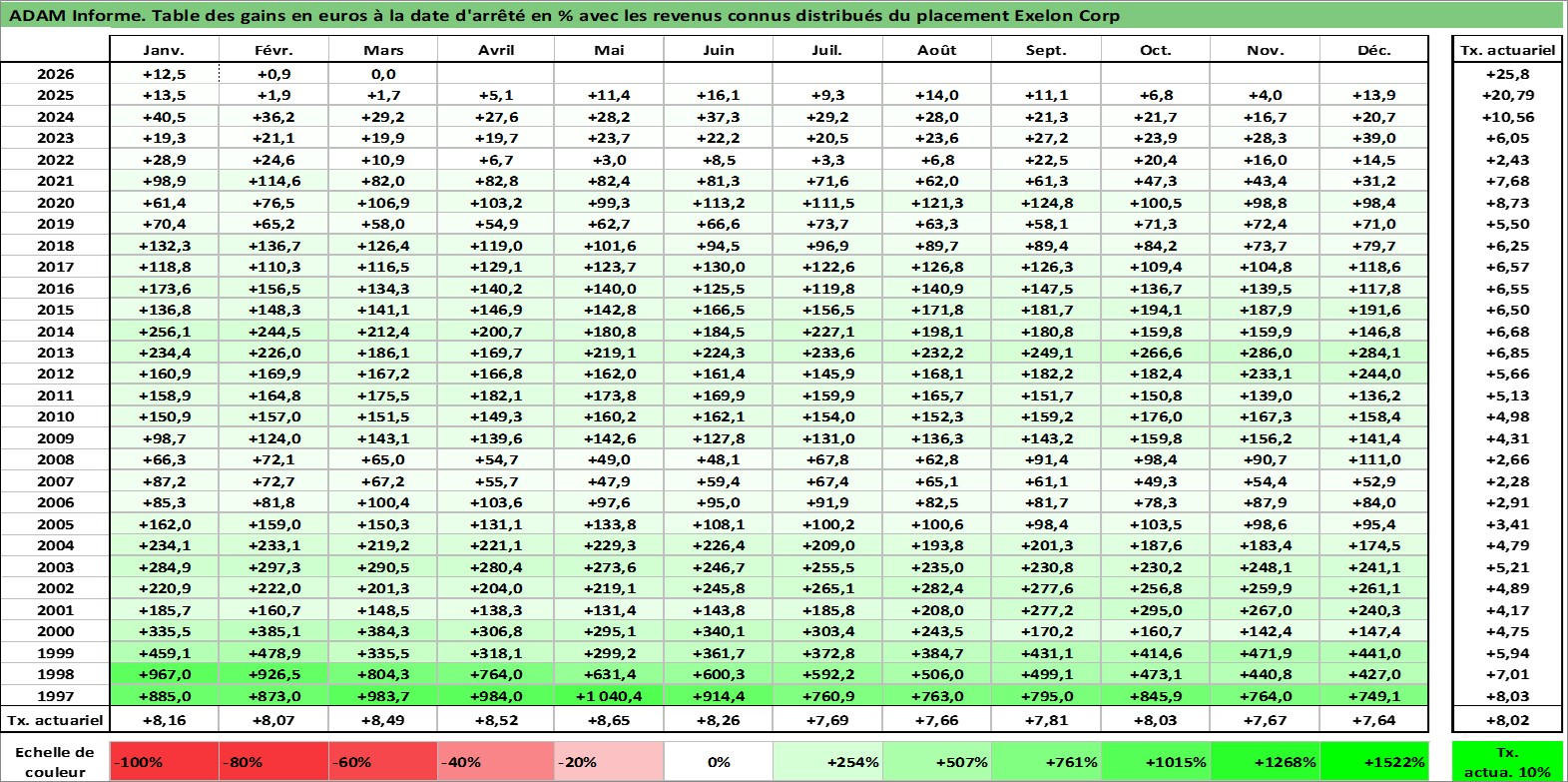Select the '+983,7' cell for Mars 1997

(383, 696)
